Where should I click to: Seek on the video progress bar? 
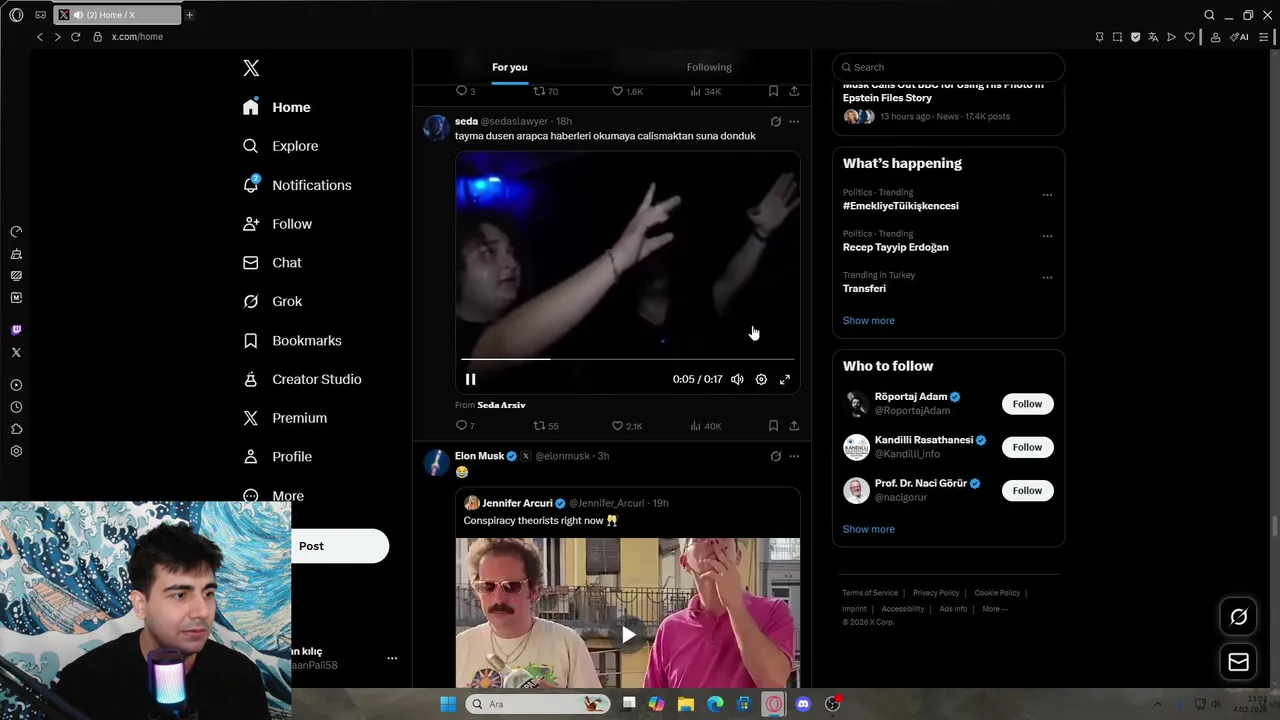627,358
